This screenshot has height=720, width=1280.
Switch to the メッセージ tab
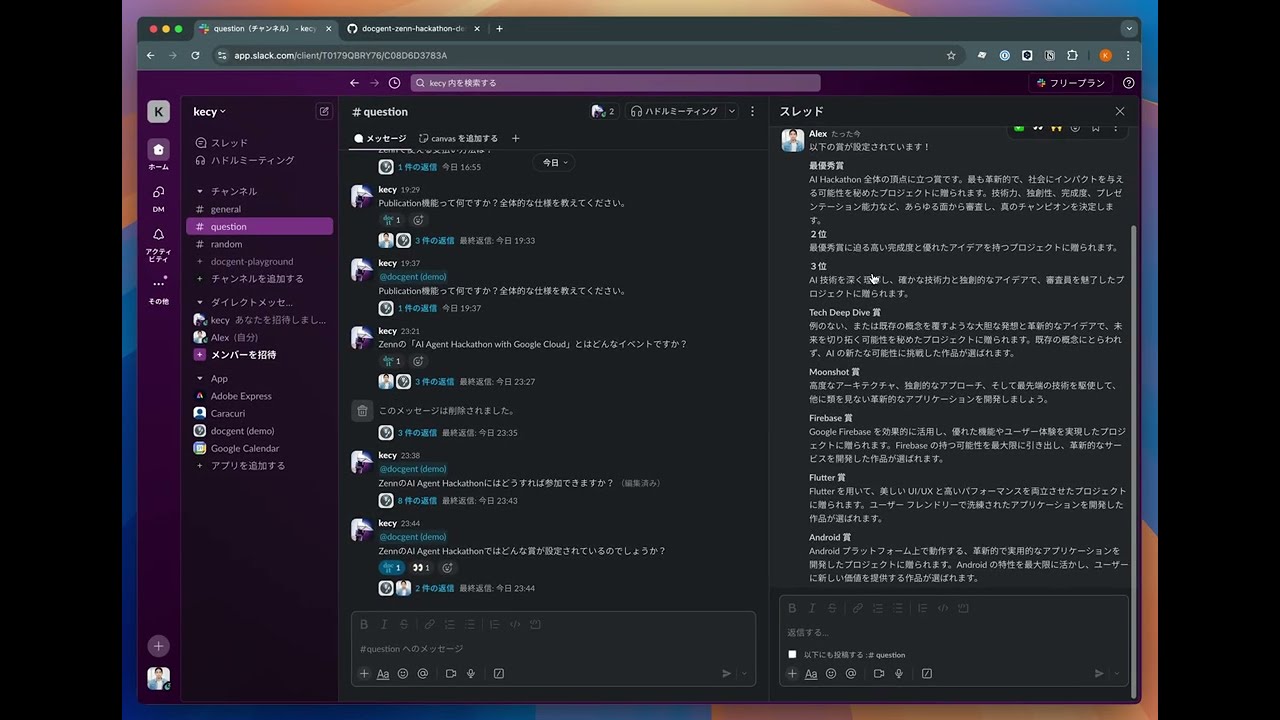click(380, 138)
